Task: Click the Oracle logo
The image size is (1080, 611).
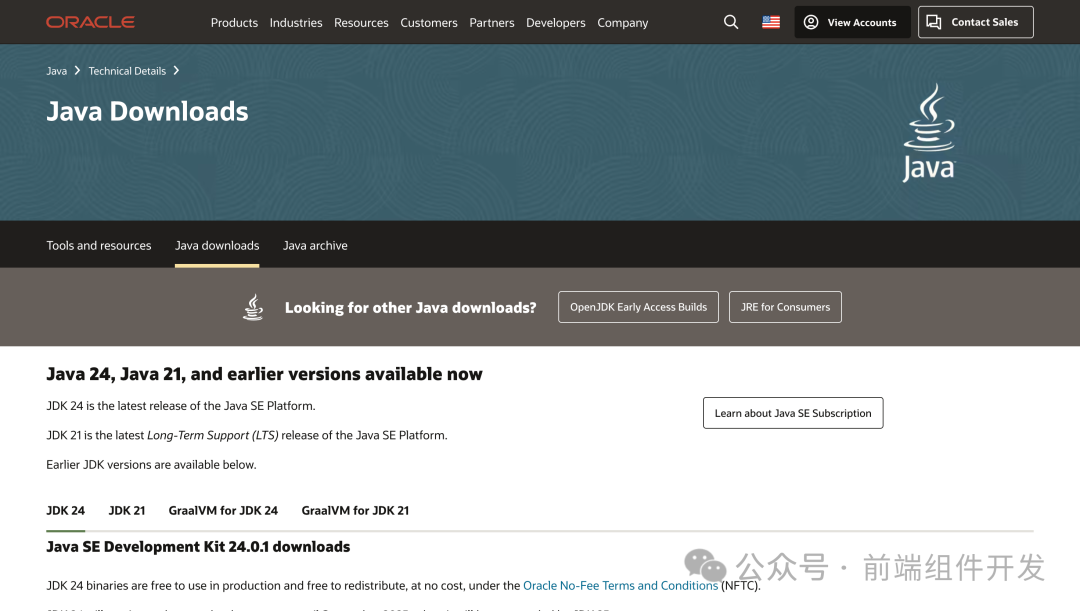Action: [x=90, y=22]
